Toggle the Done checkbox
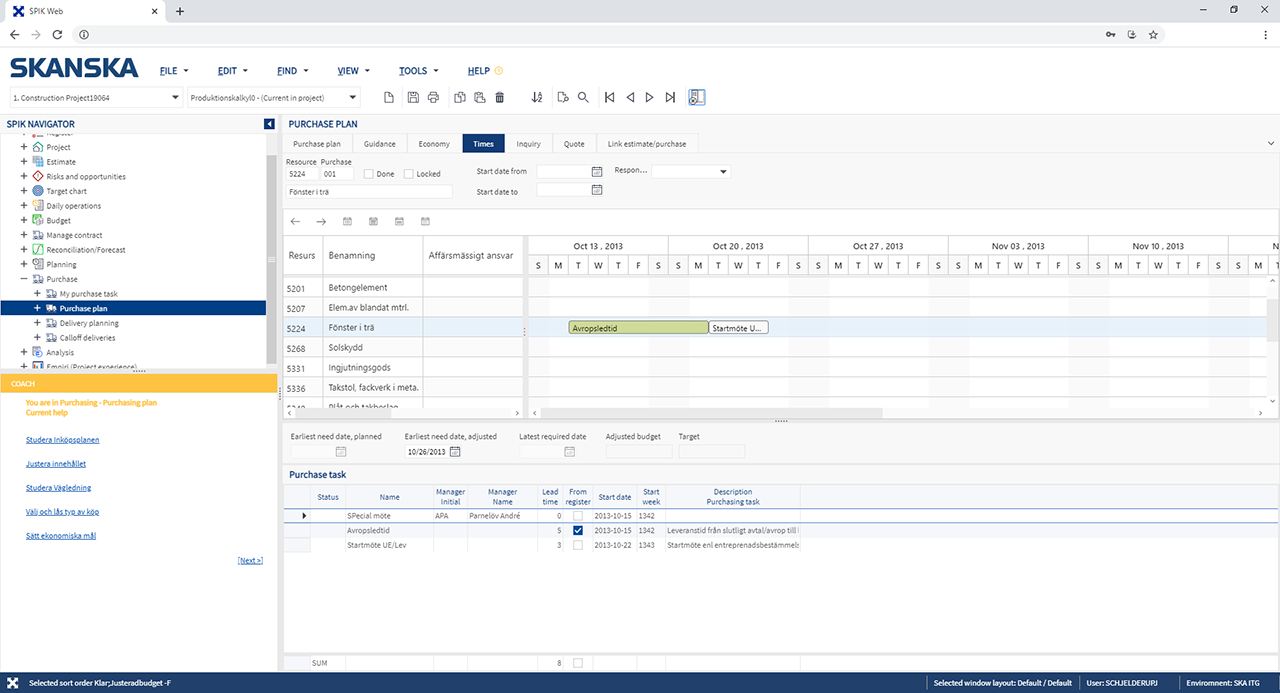This screenshot has width=1280, height=693. tap(369, 174)
